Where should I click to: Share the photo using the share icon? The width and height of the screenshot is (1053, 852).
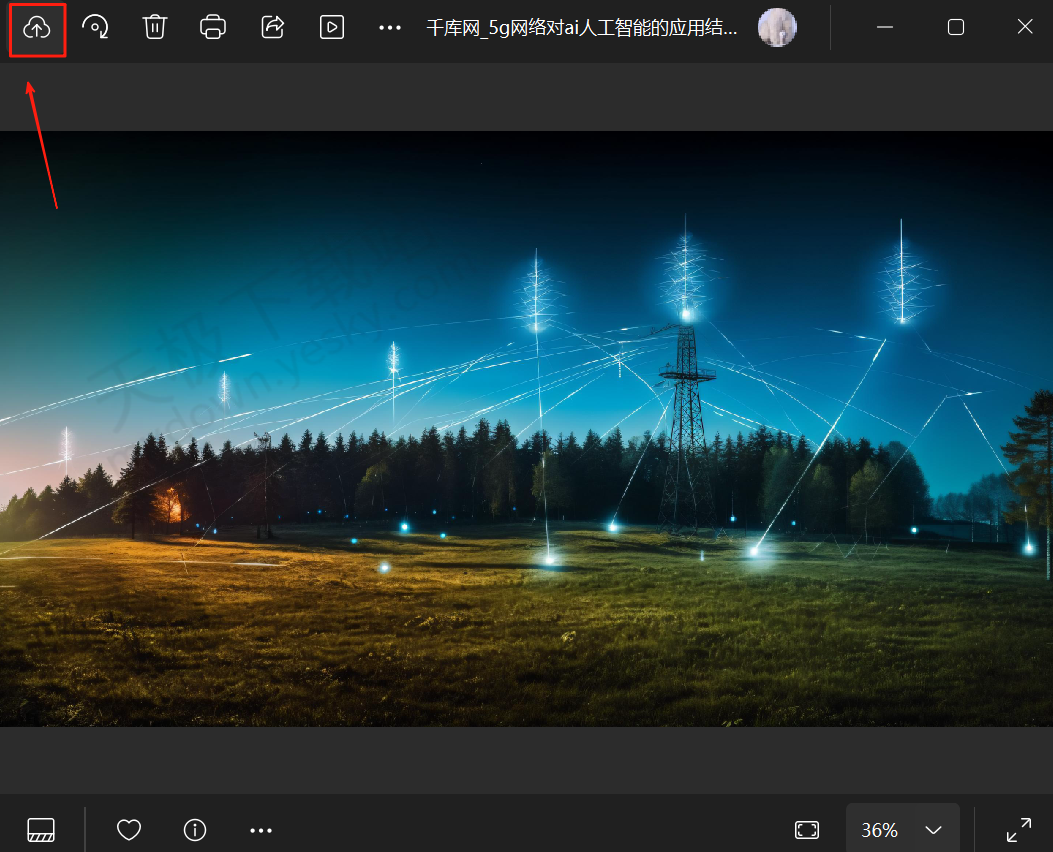click(x=272, y=27)
